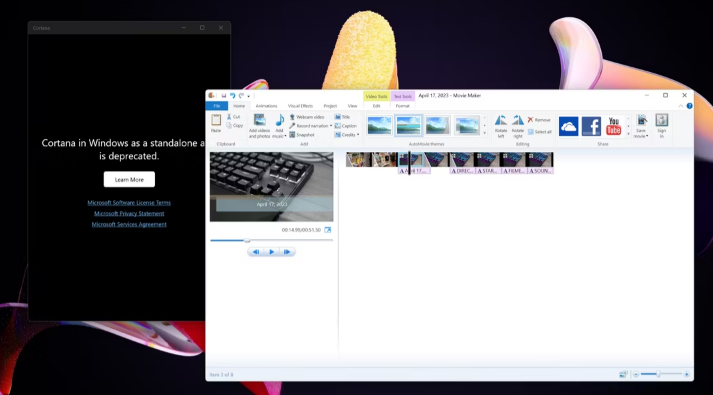Click the zoom time scale slider
The height and width of the screenshot is (395, 713).
point(658,374)
